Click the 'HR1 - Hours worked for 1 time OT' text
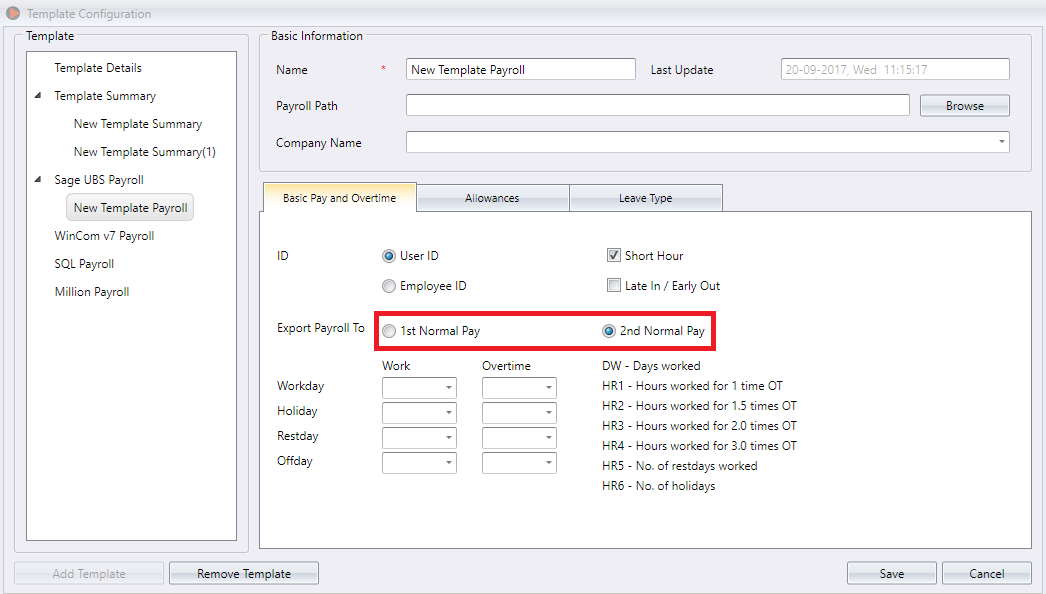The image size is (1046, 594). coord(692,386)
